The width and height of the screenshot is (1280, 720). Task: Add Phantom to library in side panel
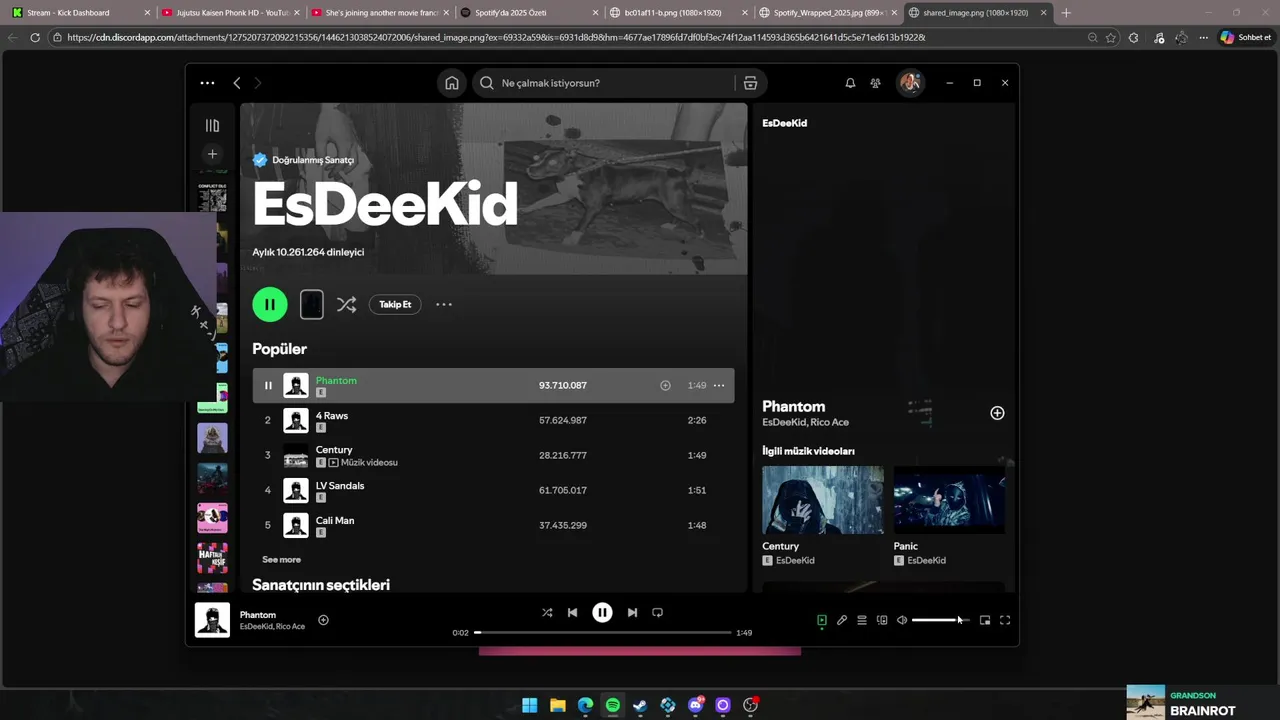[x=997, y=413]
